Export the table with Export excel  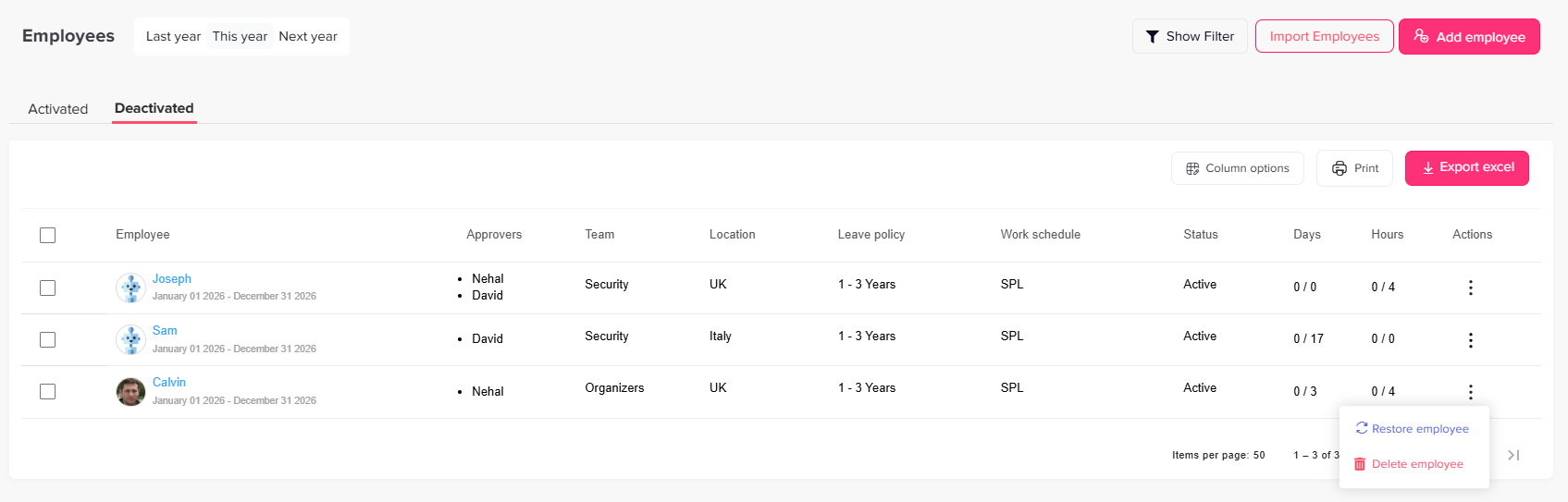tap(1466, 167)
